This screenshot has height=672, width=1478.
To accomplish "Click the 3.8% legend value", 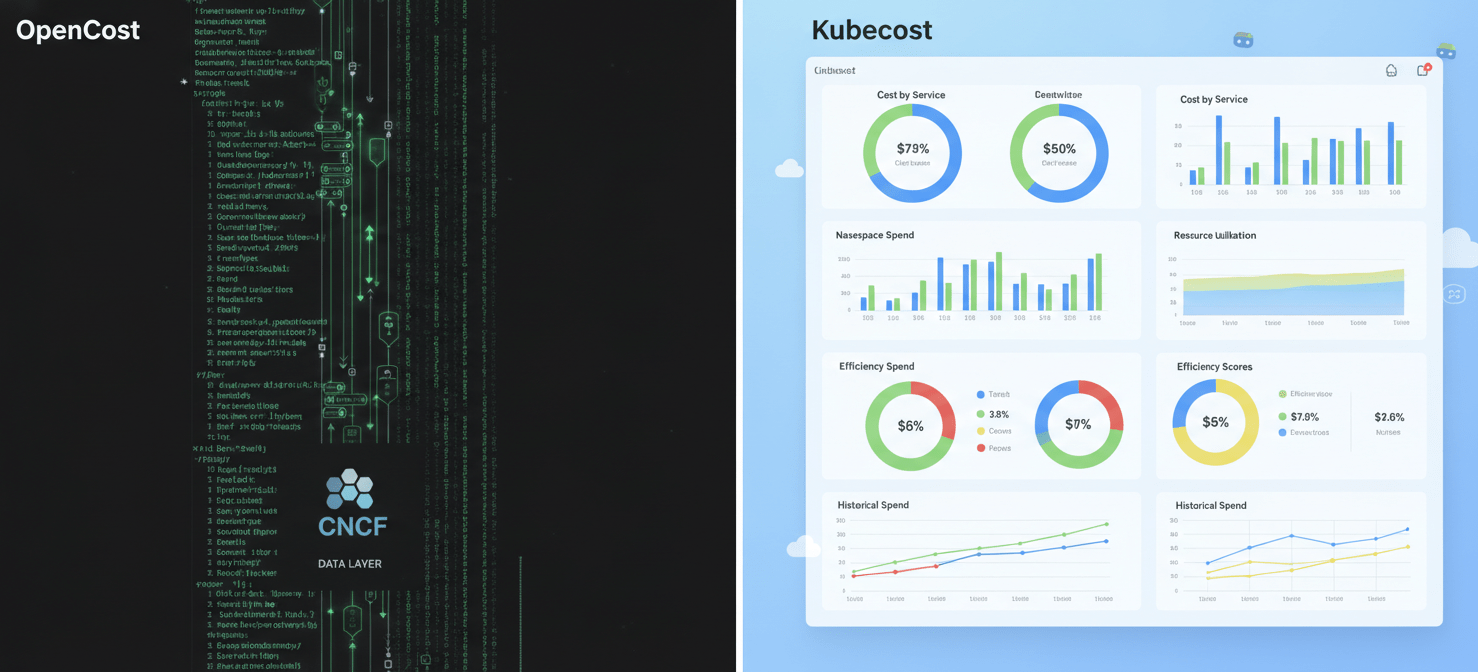I will tap(999, 414).
